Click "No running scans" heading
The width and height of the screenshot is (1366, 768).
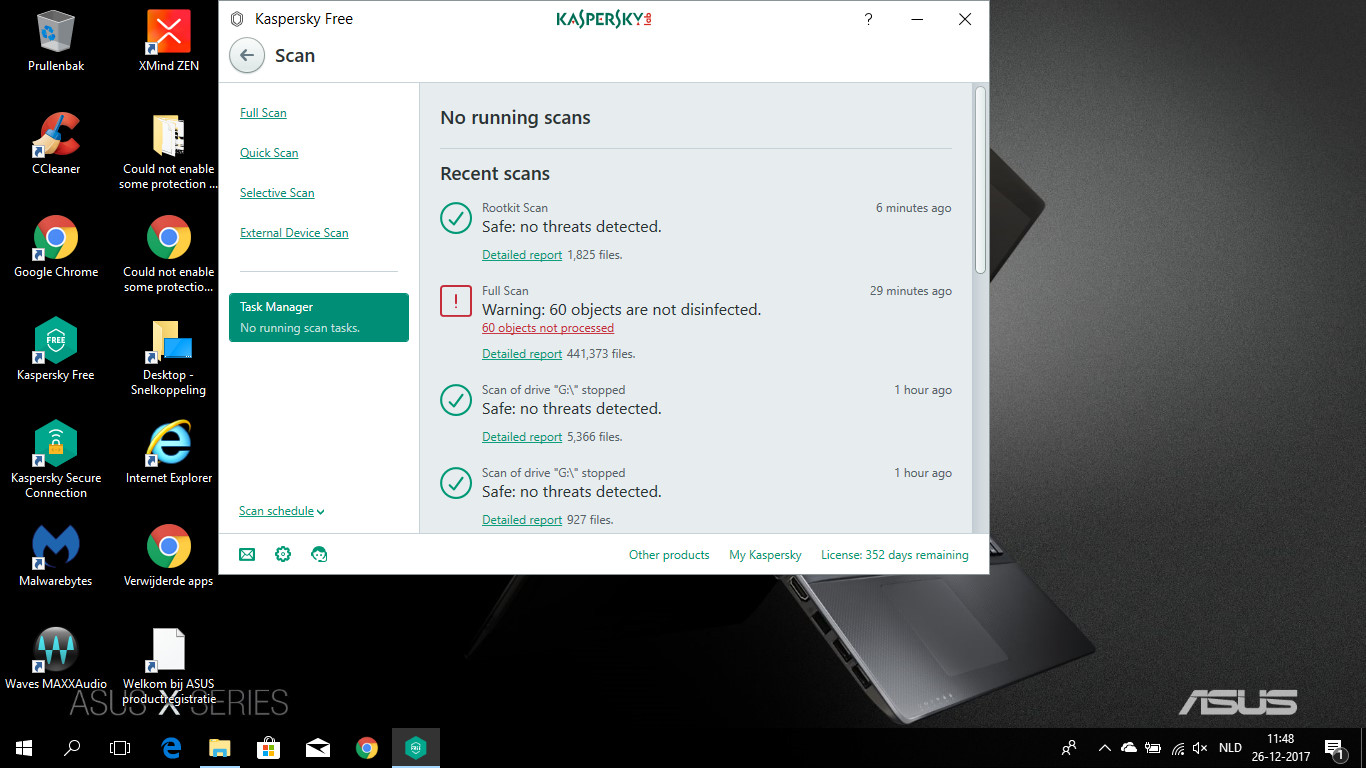[x=515, y=118]
